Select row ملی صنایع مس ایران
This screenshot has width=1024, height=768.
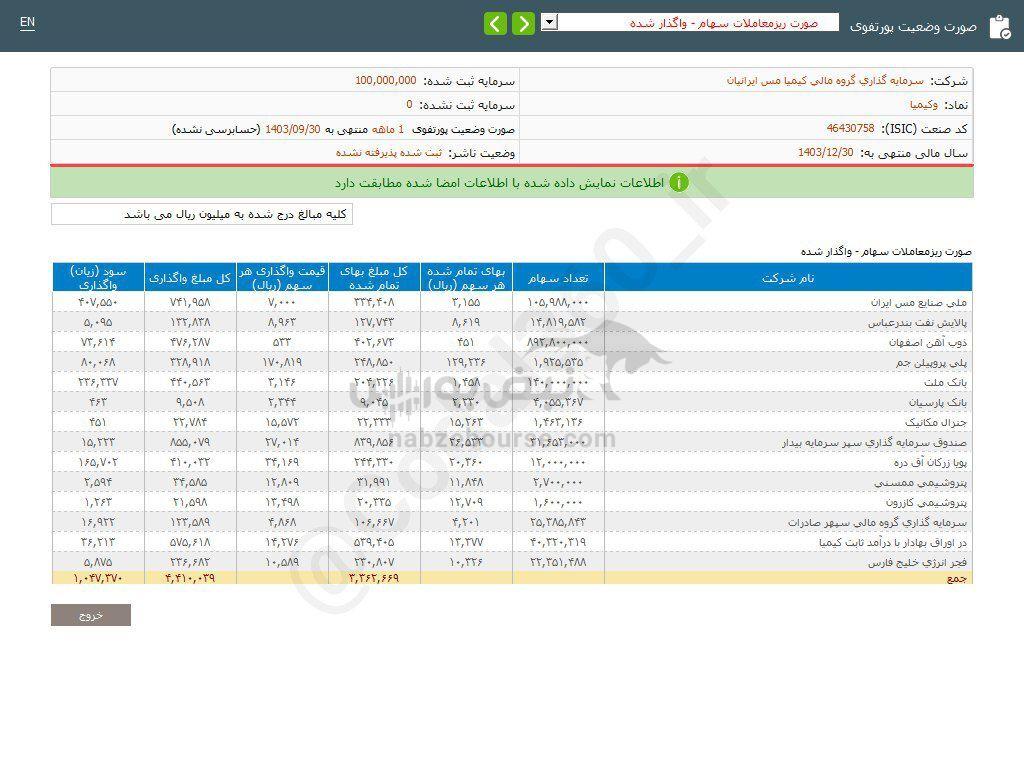tap(512, 302)
